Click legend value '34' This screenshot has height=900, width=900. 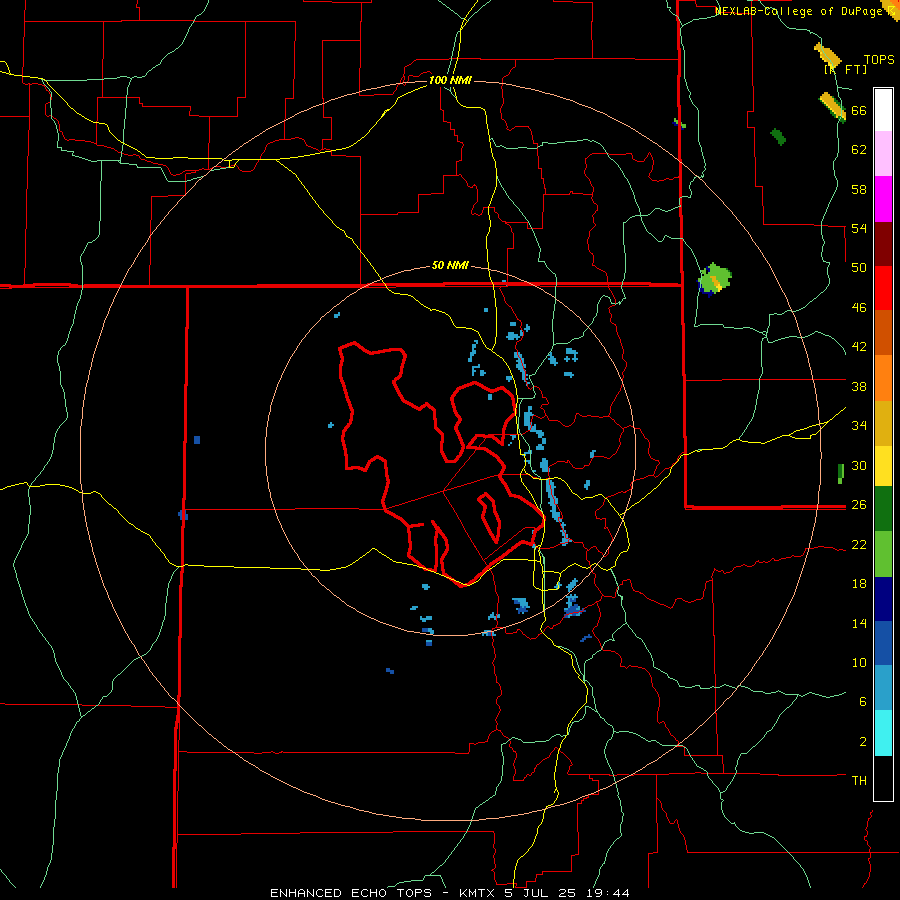859,426
